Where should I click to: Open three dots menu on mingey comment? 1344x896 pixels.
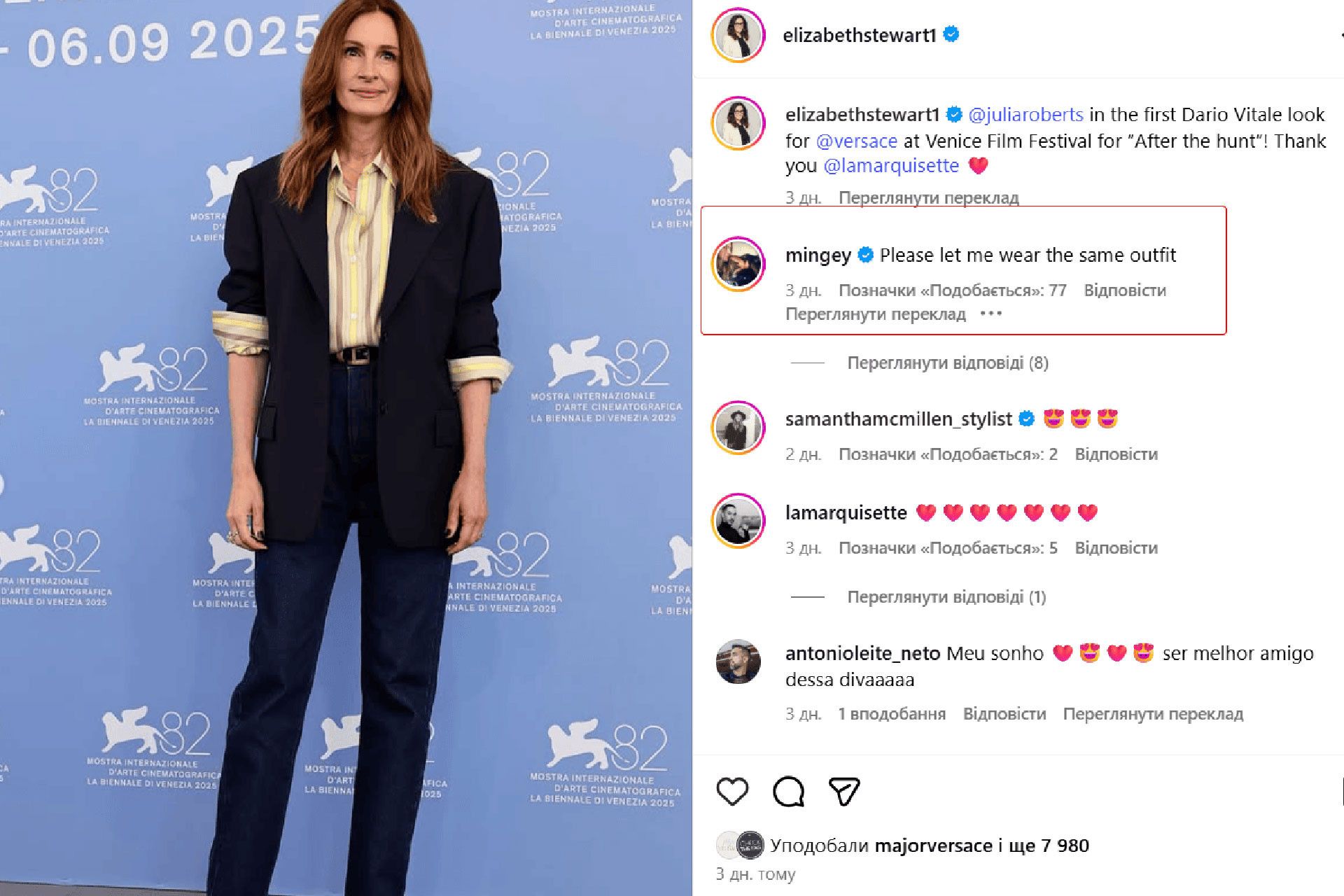991,314
